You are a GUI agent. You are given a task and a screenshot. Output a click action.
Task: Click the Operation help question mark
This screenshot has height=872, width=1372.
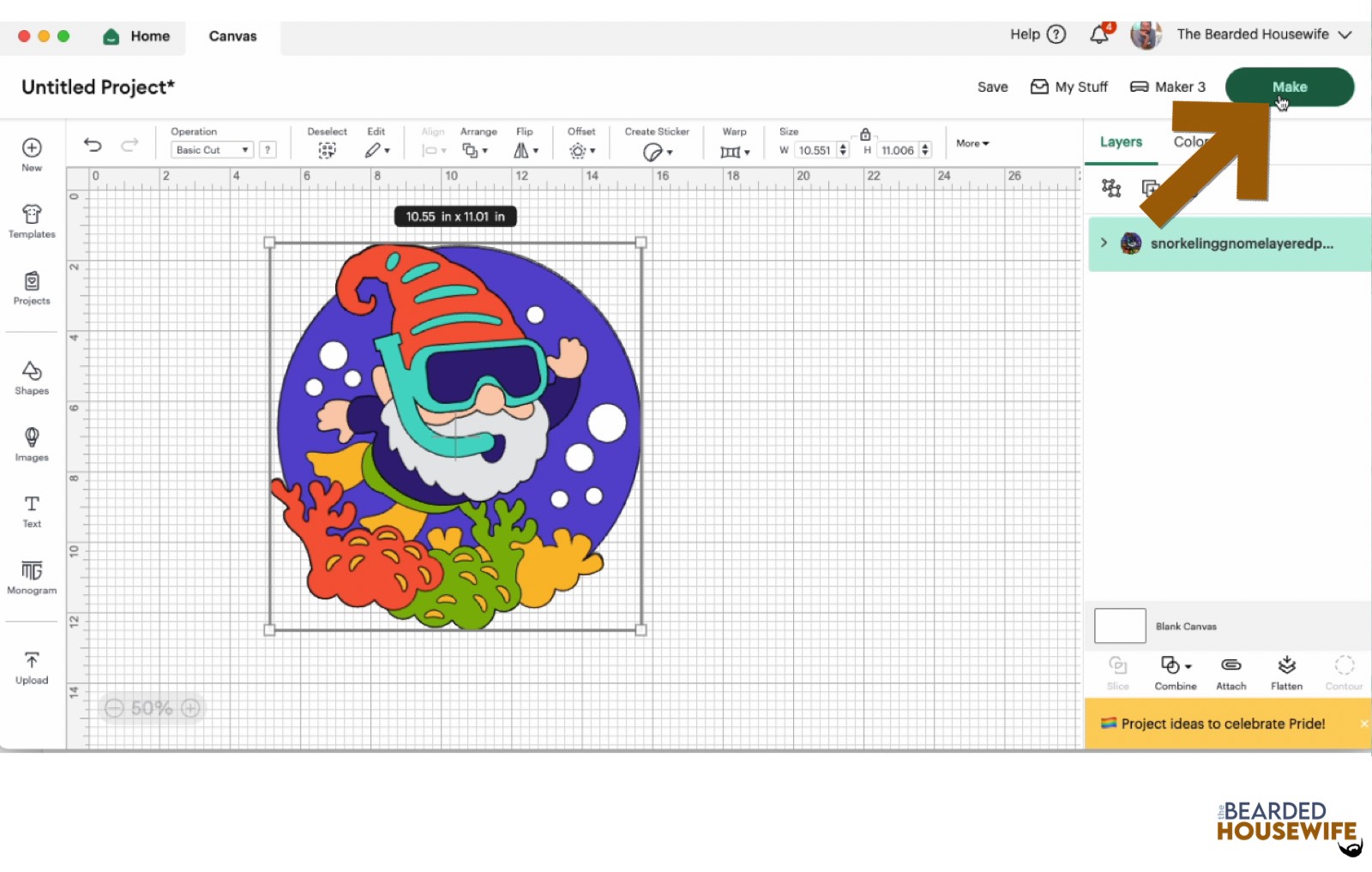tap(268, 149)
